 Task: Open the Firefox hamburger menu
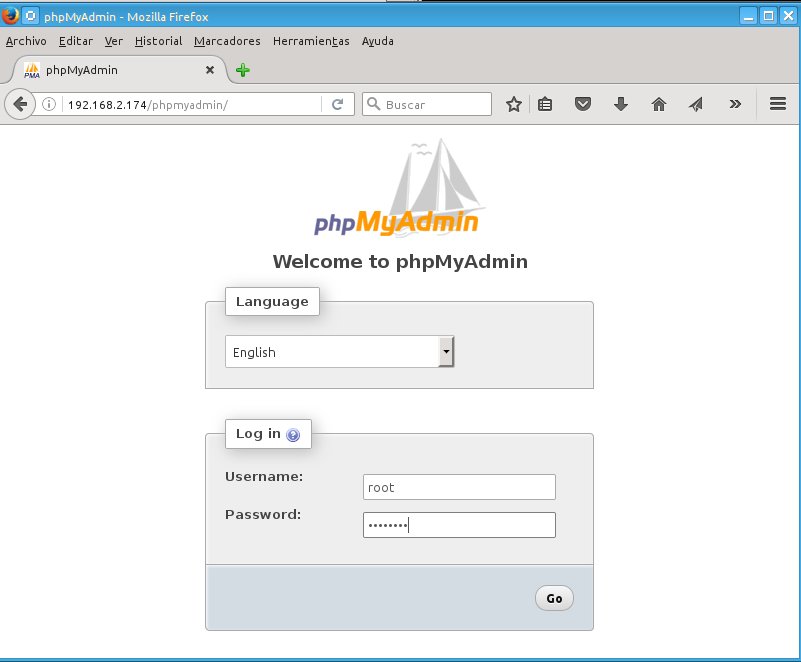pyautogui.click(x=778, y=104)
